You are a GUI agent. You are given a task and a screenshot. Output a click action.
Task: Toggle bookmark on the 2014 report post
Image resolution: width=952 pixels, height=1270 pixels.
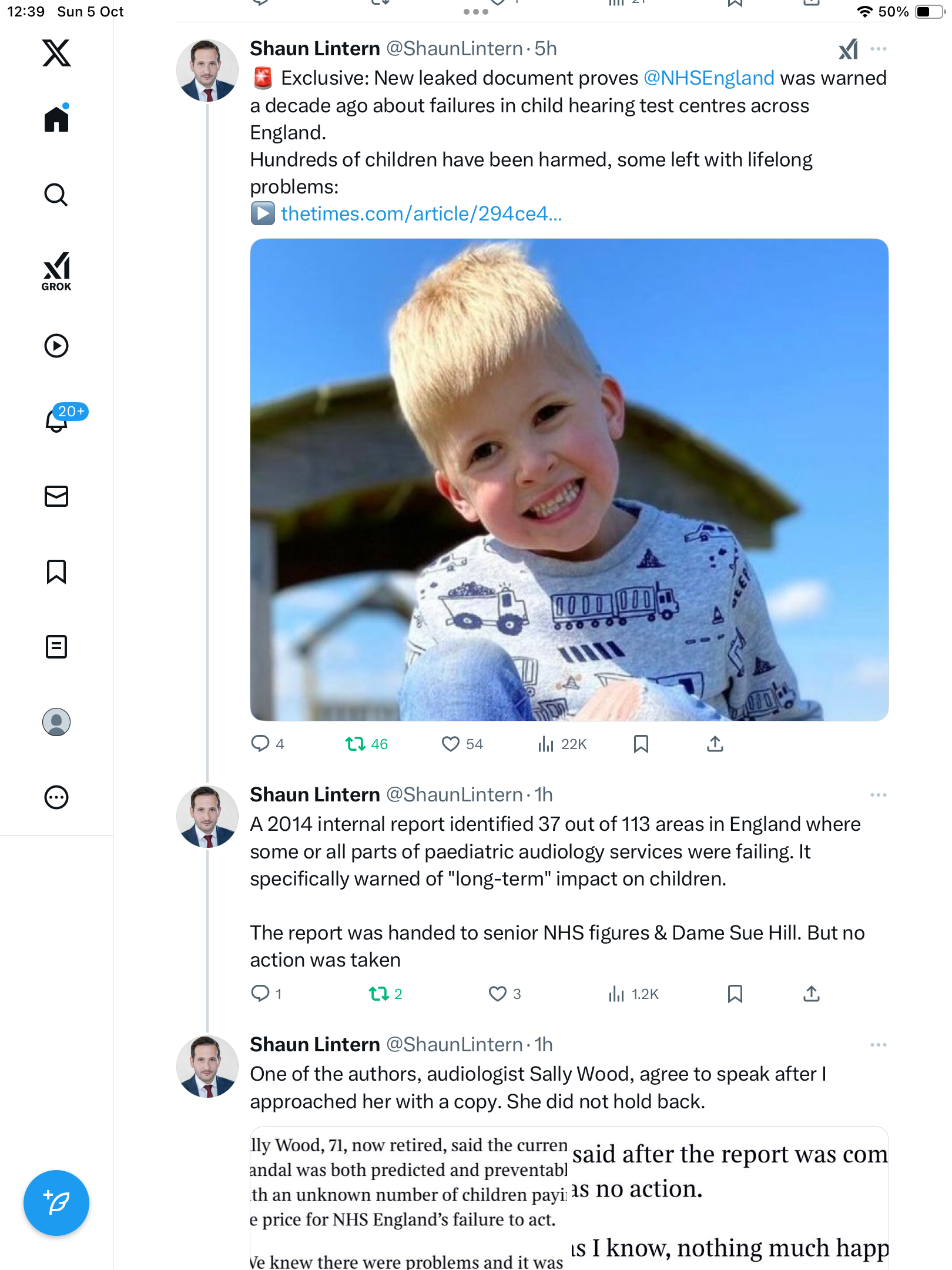[x=735, y=994]
